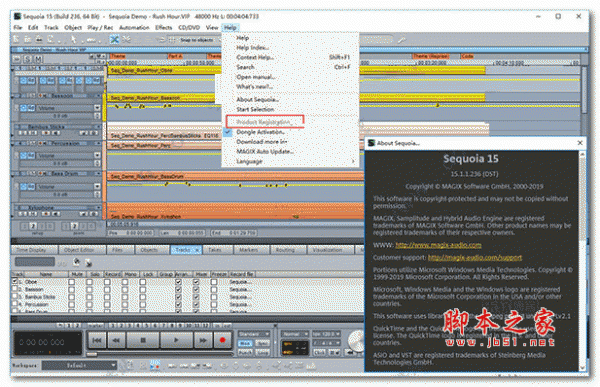The height and width of the screenshot is (387, 600).
Task: Click the time counter display in transport
Action: (47, 343)
